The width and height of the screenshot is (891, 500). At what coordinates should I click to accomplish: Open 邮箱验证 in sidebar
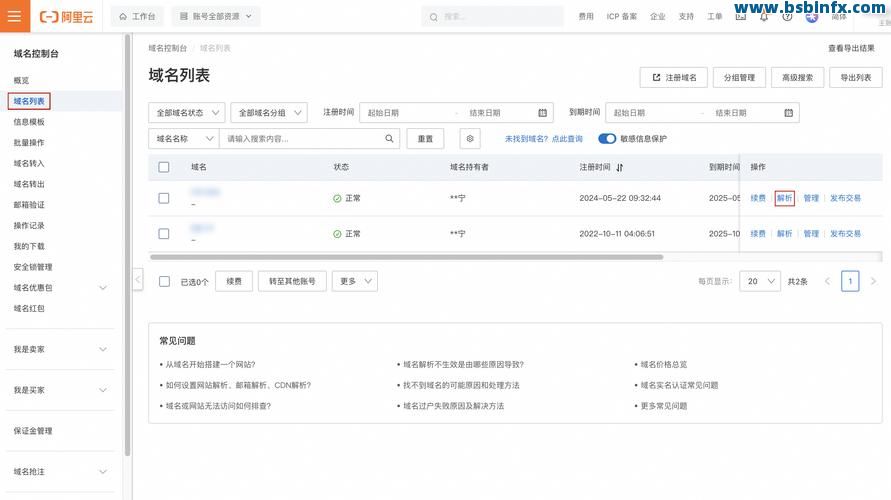pos(29,205)
